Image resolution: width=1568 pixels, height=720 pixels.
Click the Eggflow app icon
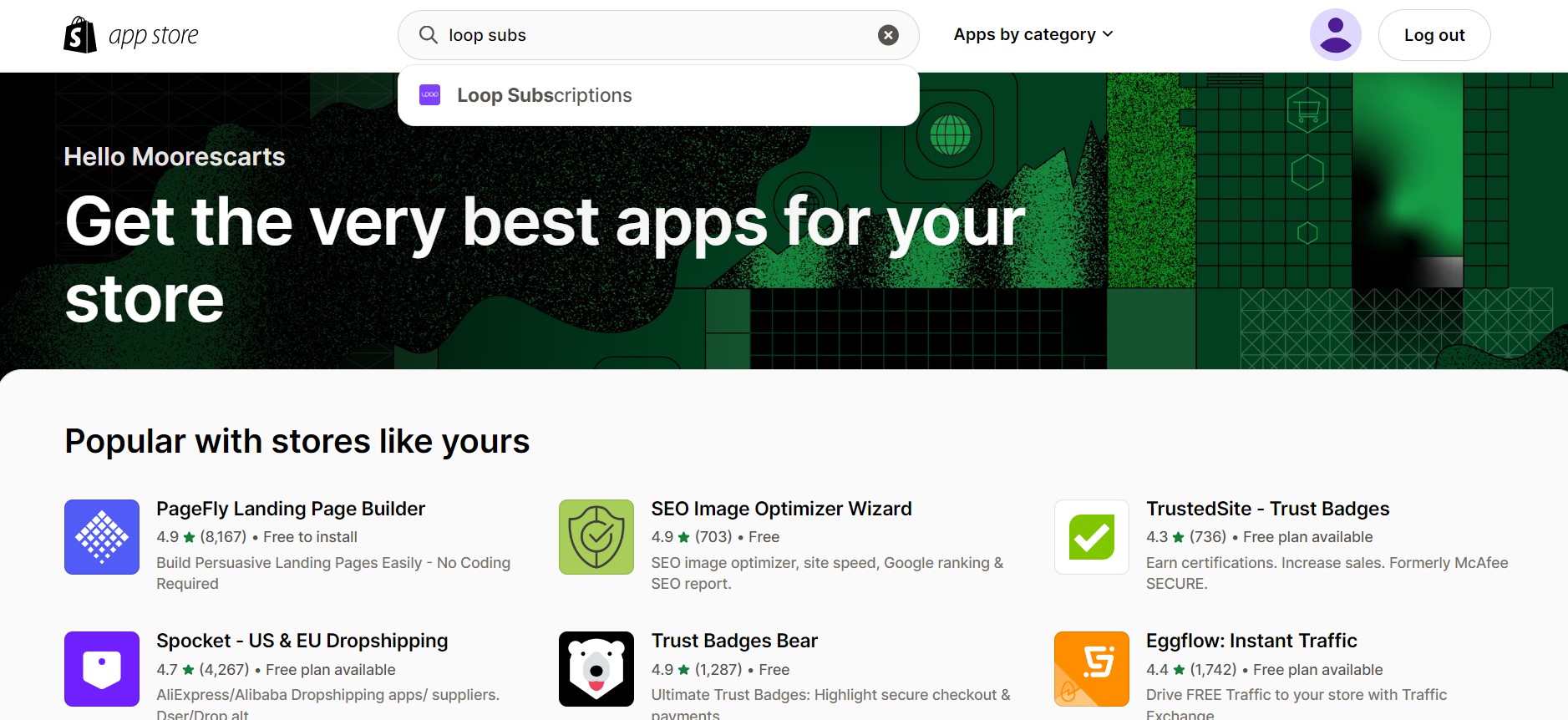[1092, 669]
